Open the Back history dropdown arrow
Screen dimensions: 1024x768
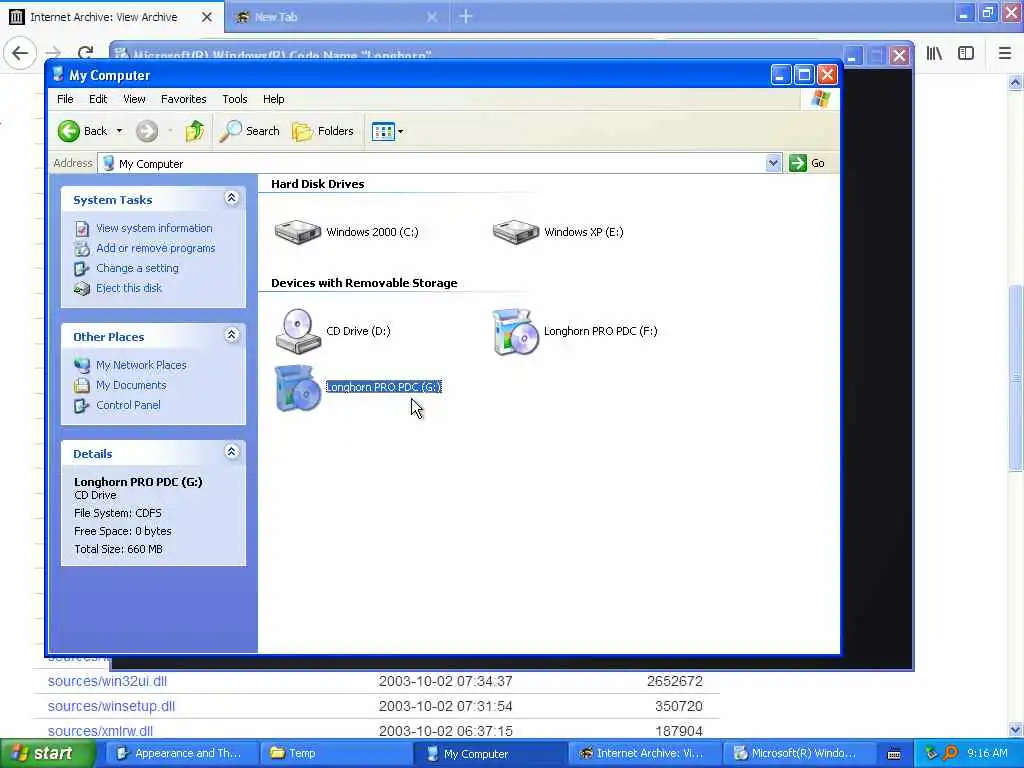click(120, 131)
